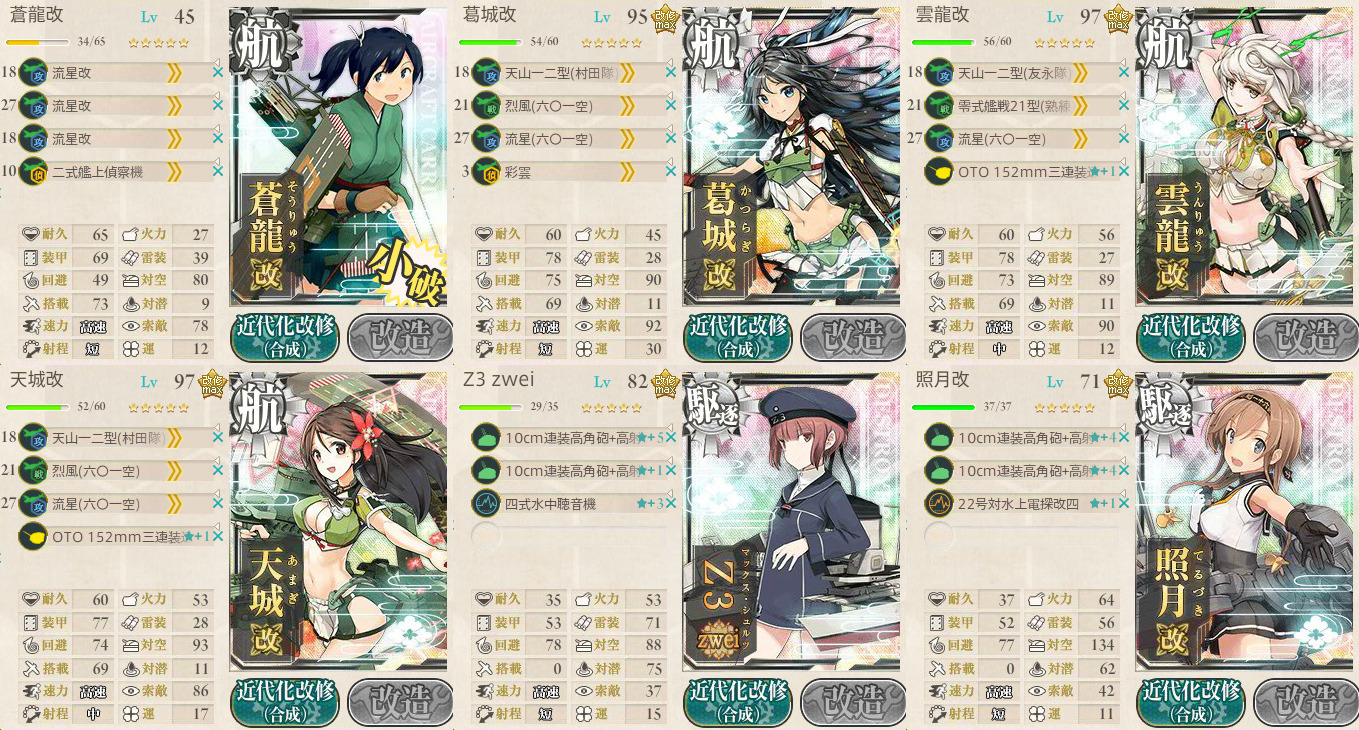Open 近代化改修 for Z3 zwei
Viewport: 1359px width, 730px height.
point(738,701)
